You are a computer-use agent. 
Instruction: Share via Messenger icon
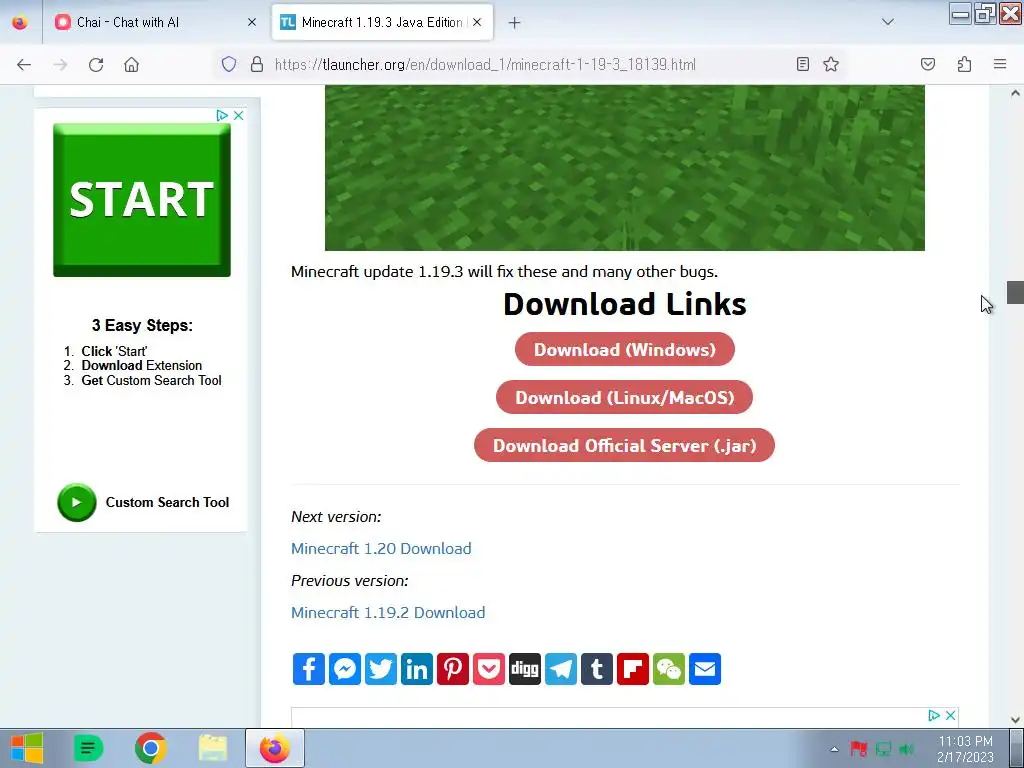click(345, 669)
